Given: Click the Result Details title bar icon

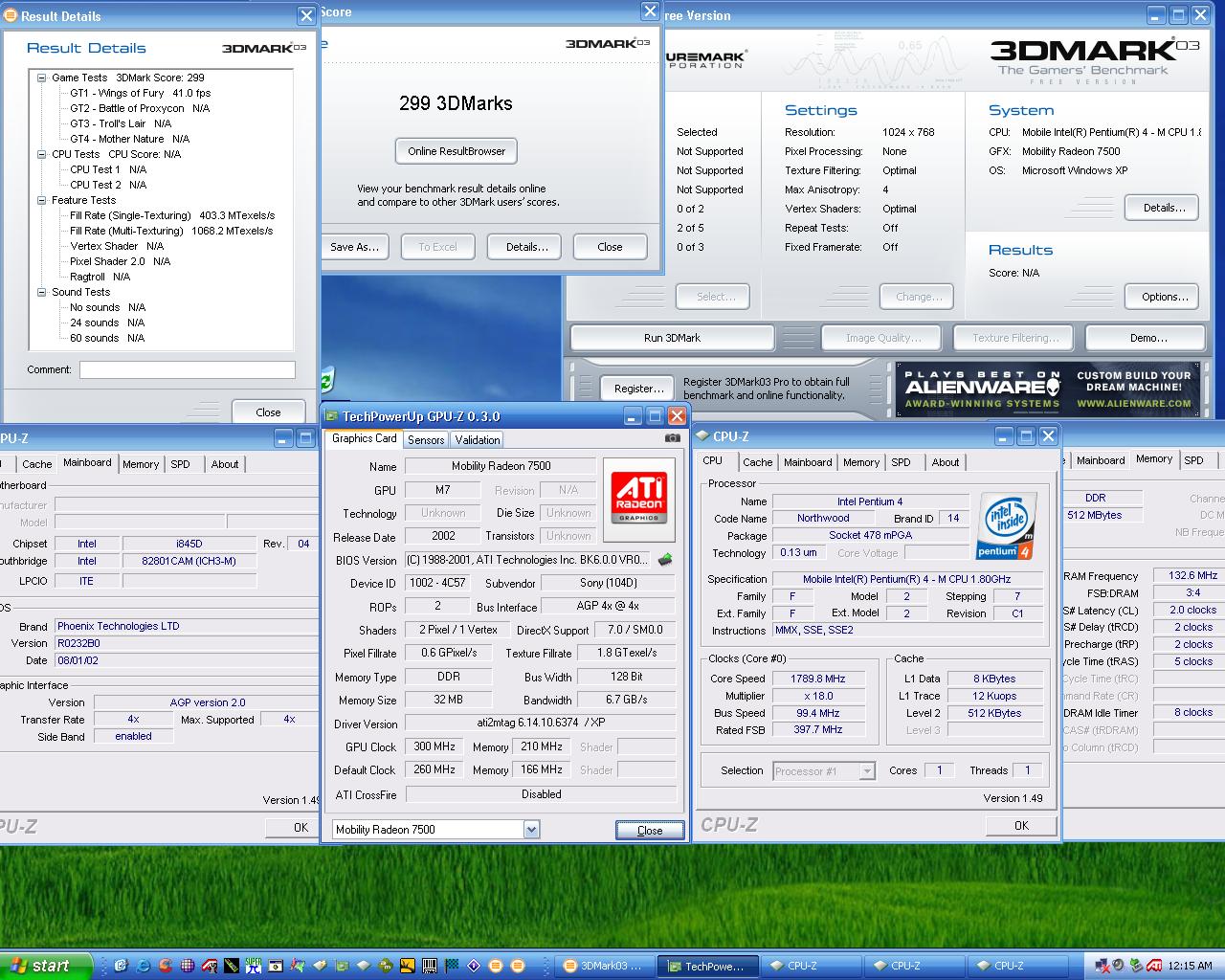Looking at the screenshot, I should (x=10, y=15).
